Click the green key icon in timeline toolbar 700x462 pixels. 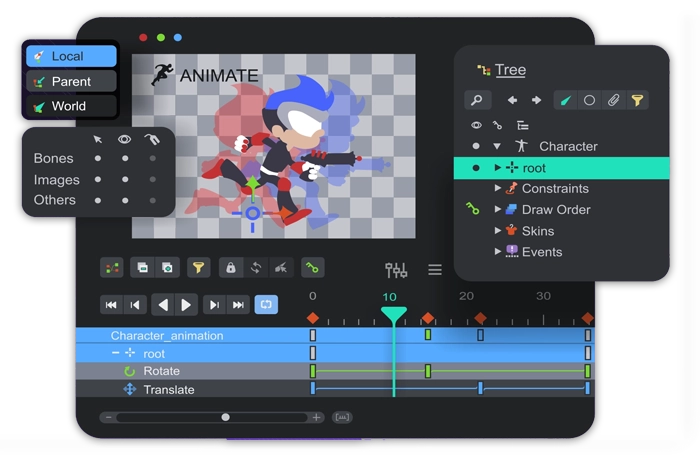pyautogui.click(x=313, y=268)
